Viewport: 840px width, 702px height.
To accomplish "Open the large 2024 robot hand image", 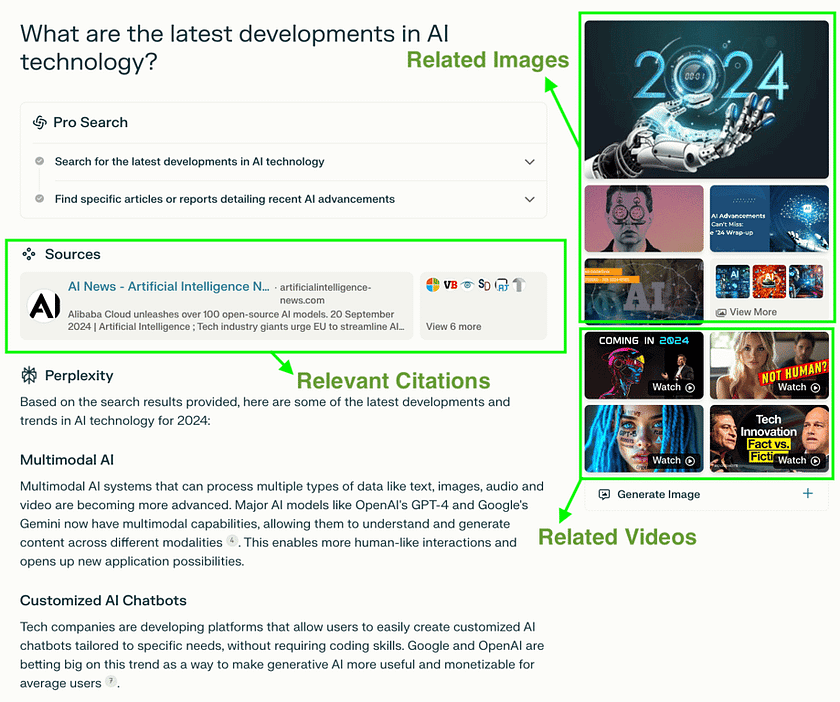I will (x=706, y=100).
